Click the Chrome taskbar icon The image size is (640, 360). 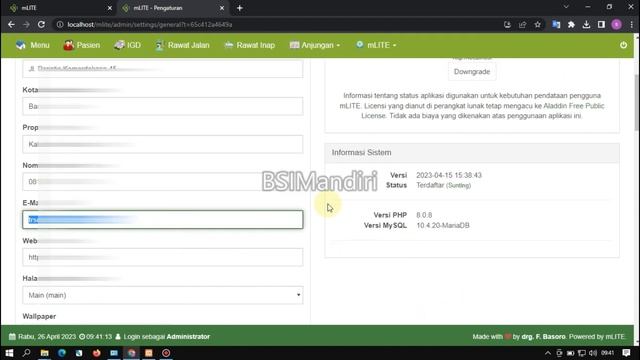(131, 353)
